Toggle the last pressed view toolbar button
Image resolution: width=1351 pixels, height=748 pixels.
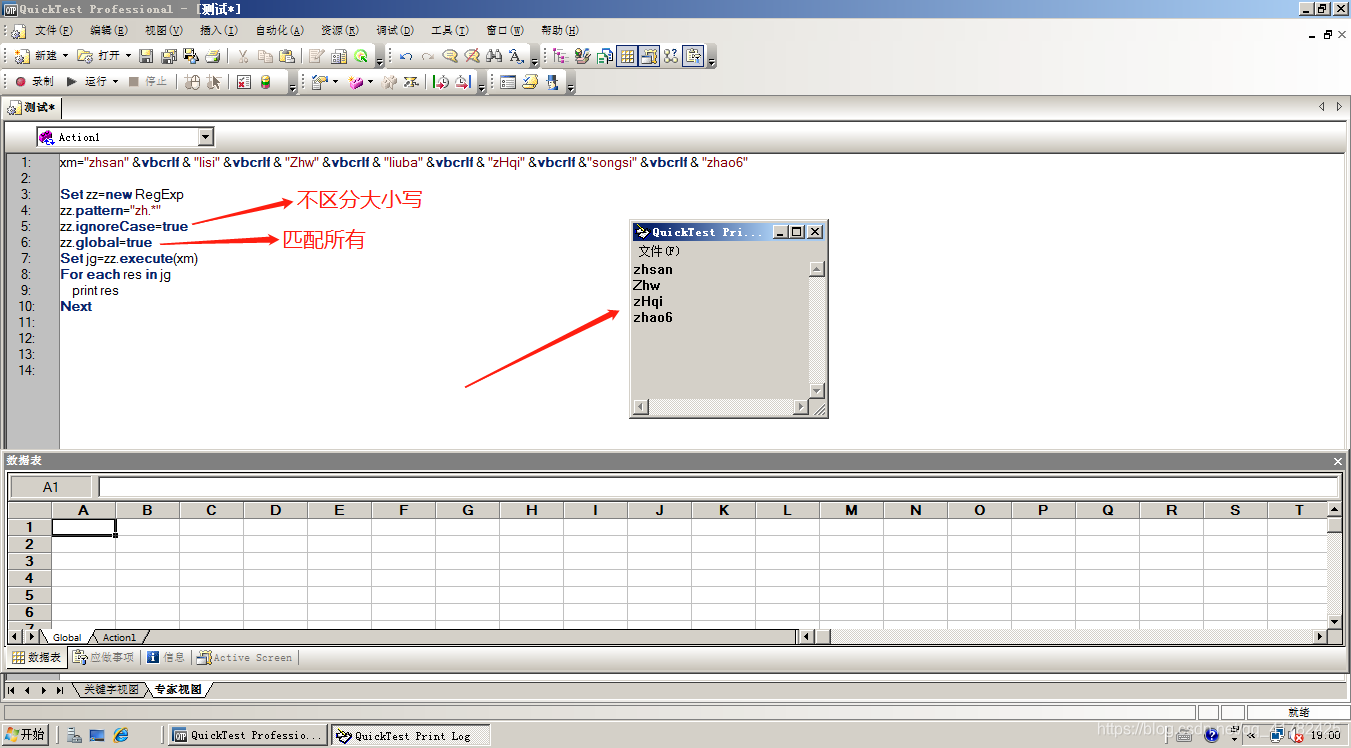point(694,56)
